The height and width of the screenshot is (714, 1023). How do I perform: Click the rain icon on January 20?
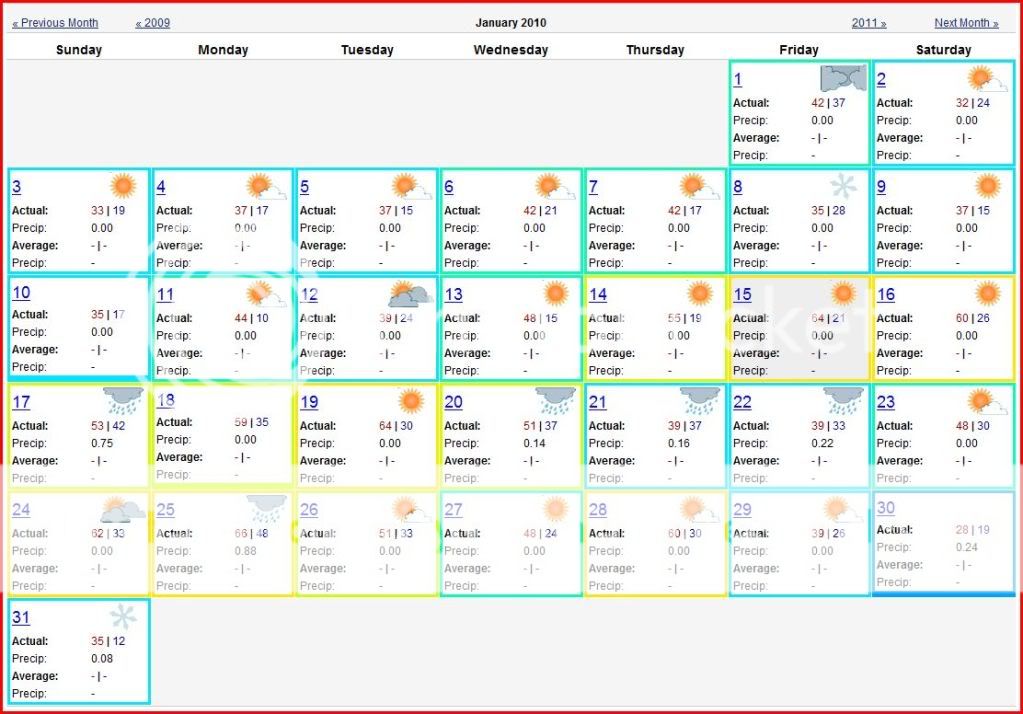(x=555, y=401)
